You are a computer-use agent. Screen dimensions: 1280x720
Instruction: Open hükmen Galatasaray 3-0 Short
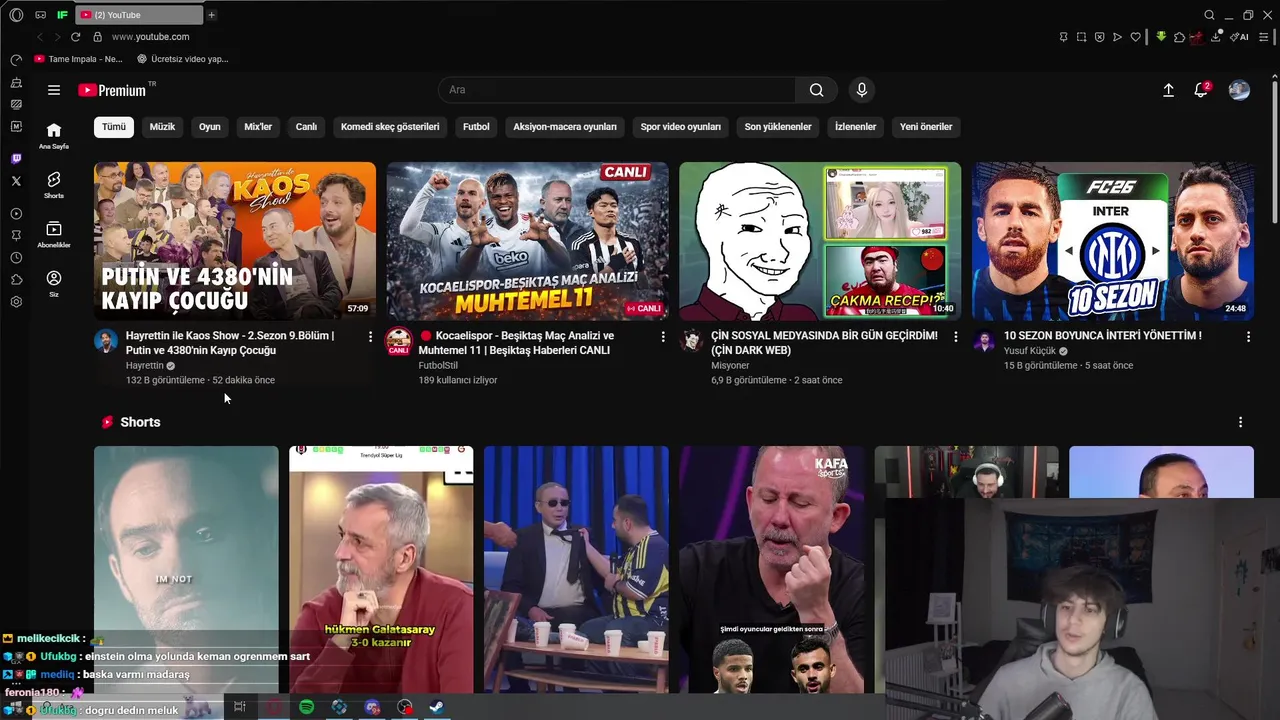(381, 570)
